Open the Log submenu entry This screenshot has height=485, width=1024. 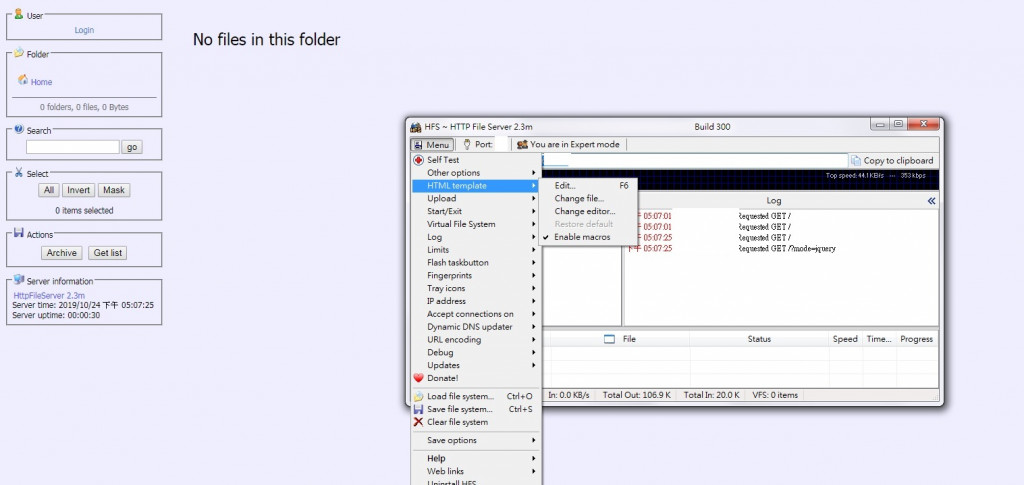(477, 237)
